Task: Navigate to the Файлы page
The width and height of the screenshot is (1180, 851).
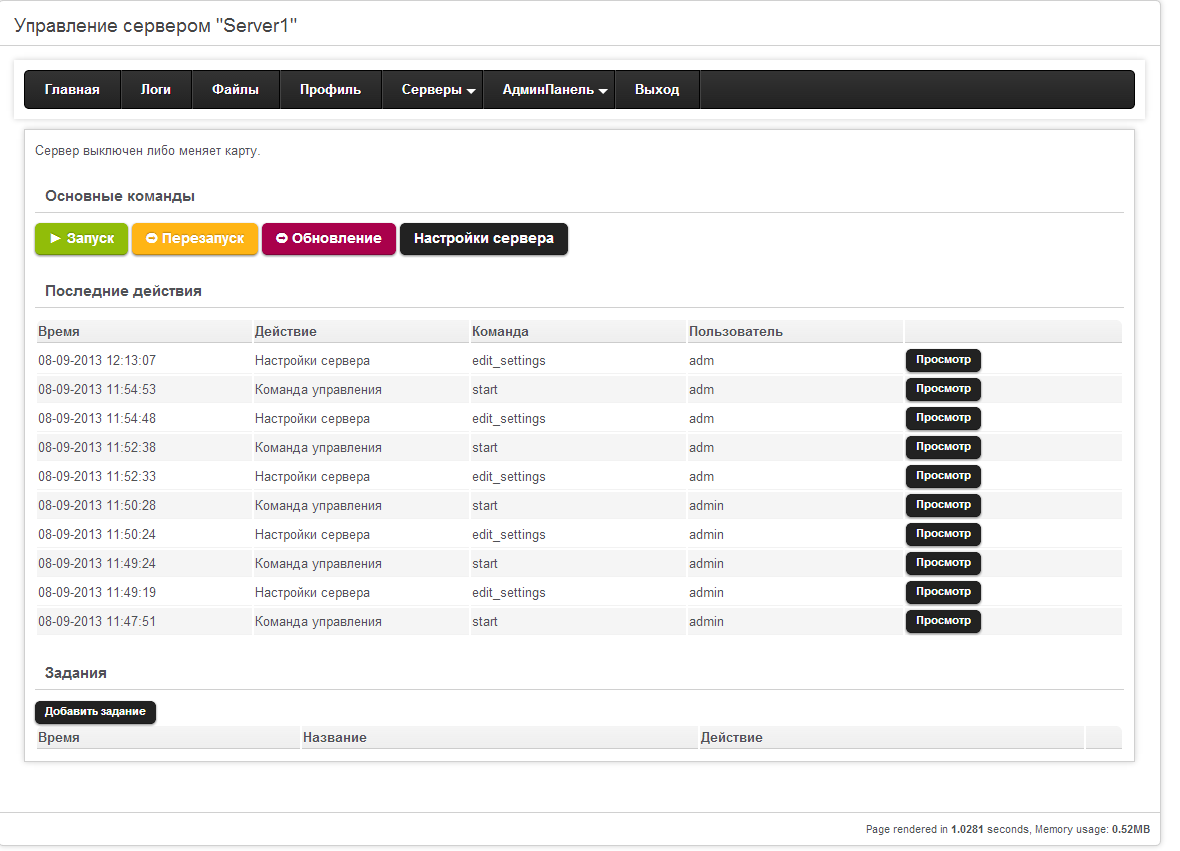Action: 235,90
